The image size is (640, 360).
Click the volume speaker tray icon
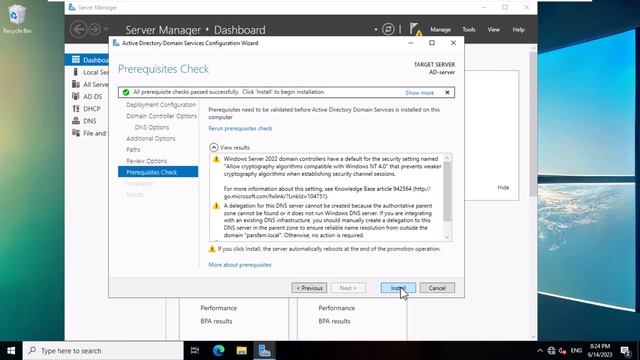[562, 351]
